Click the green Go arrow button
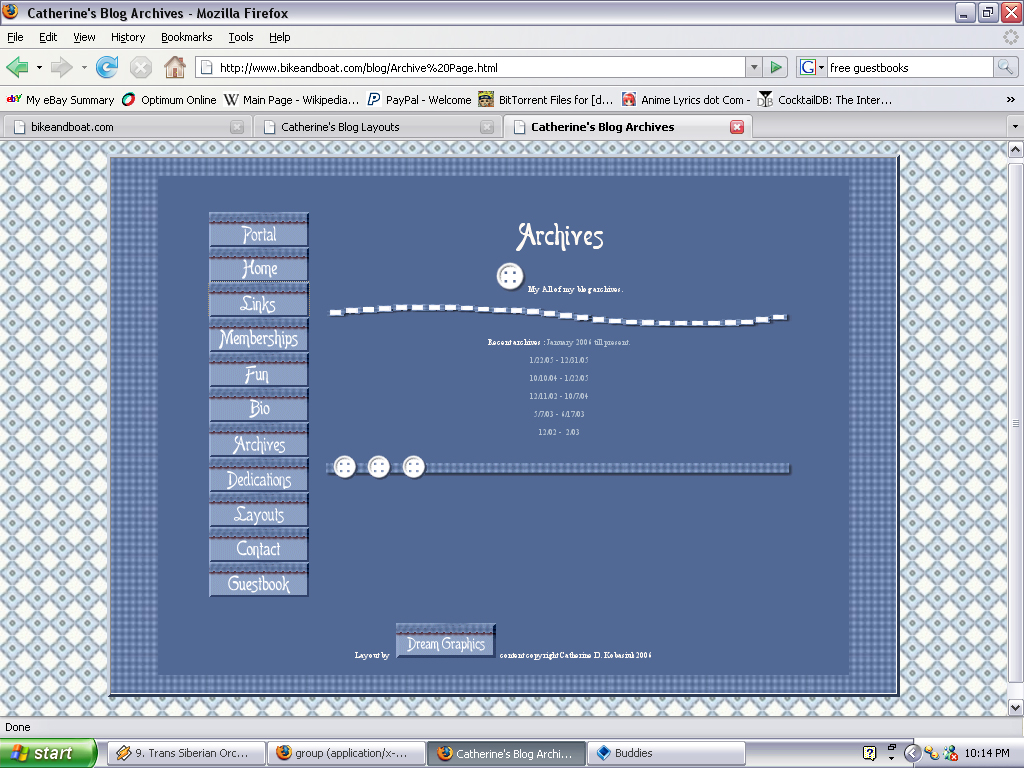 (776, 68)
